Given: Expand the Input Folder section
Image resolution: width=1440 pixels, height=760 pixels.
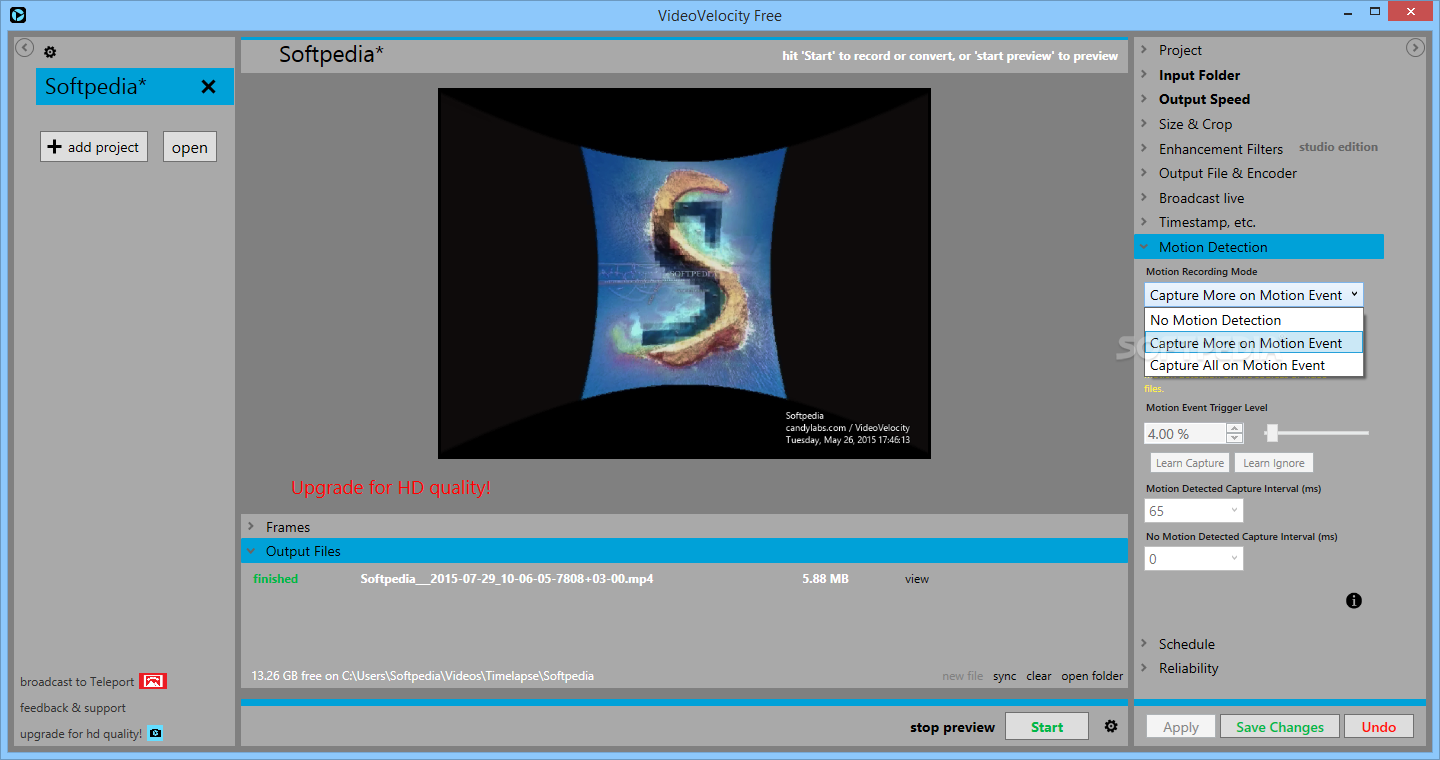Looking at the screenshot, I should (x=1199, y=75).
